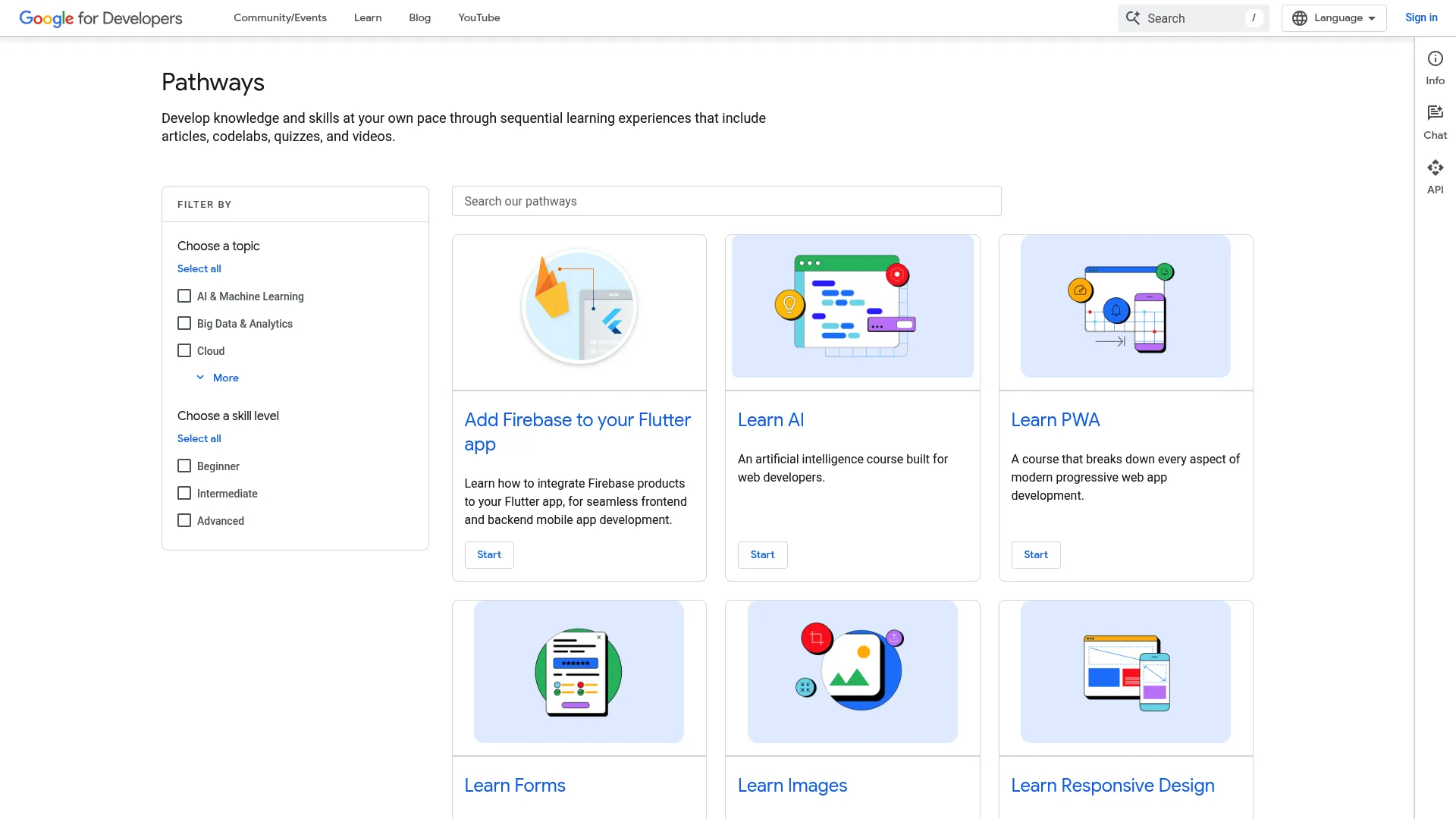This screenshot has height=819, width=1456.
Task: Check the AI & Machine Learning checkbox
Action: pyautogui.click(x=184, y=296)
